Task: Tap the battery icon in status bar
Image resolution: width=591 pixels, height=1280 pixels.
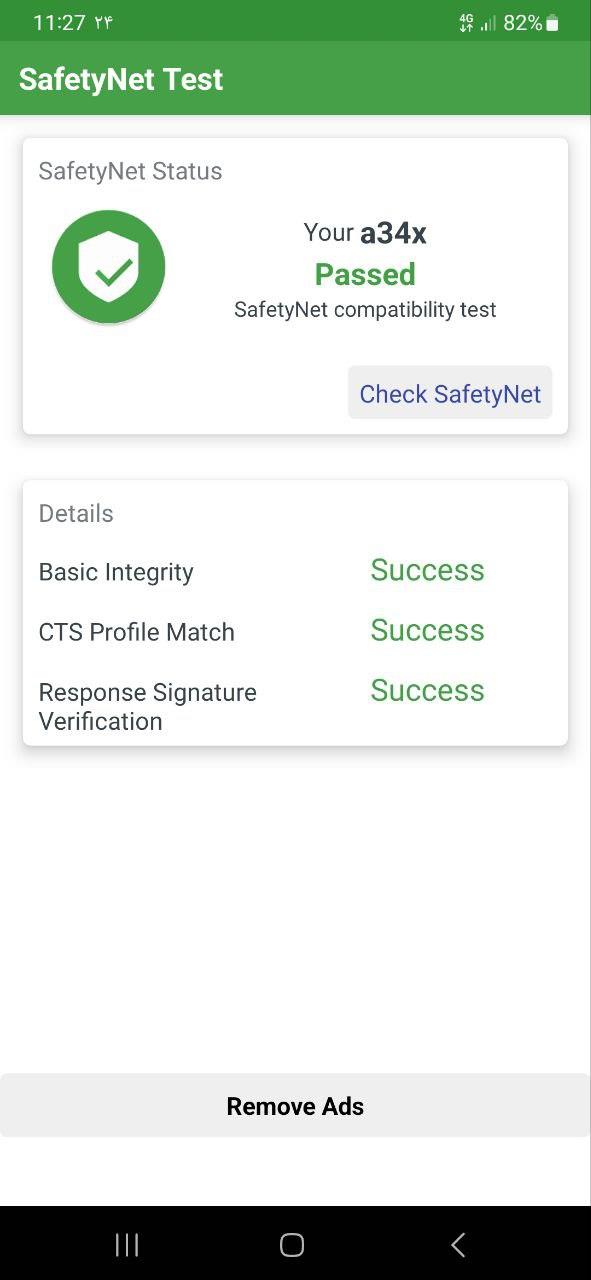Action: click(553, 23)
